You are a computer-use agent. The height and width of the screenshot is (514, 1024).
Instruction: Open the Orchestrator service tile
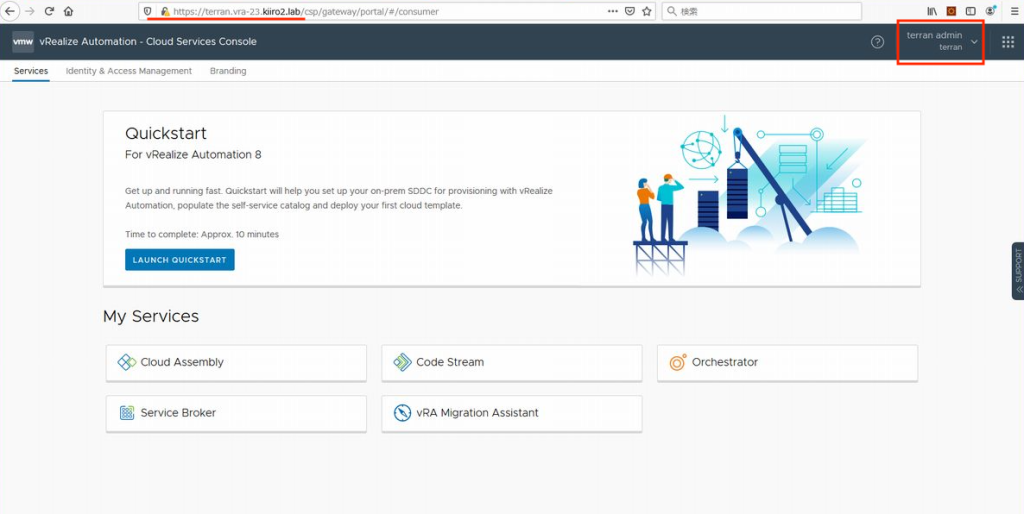(x=788, y=362)
